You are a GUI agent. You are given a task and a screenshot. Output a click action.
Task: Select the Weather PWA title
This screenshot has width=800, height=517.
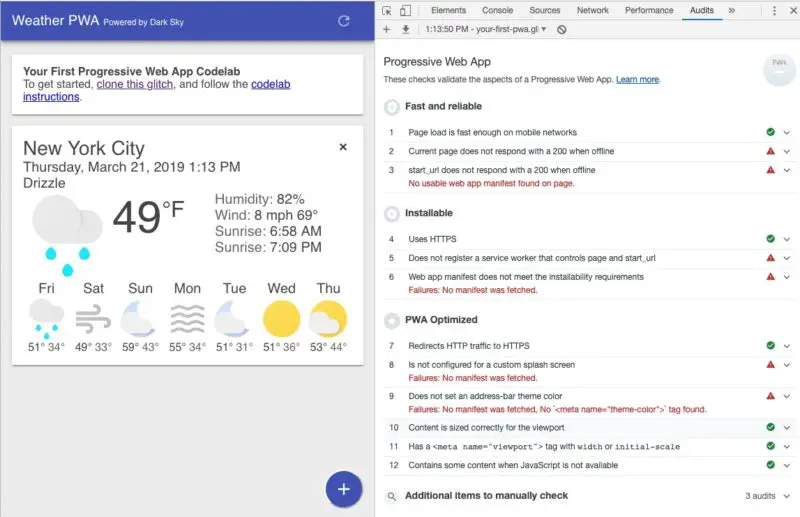tap(55, 20)
